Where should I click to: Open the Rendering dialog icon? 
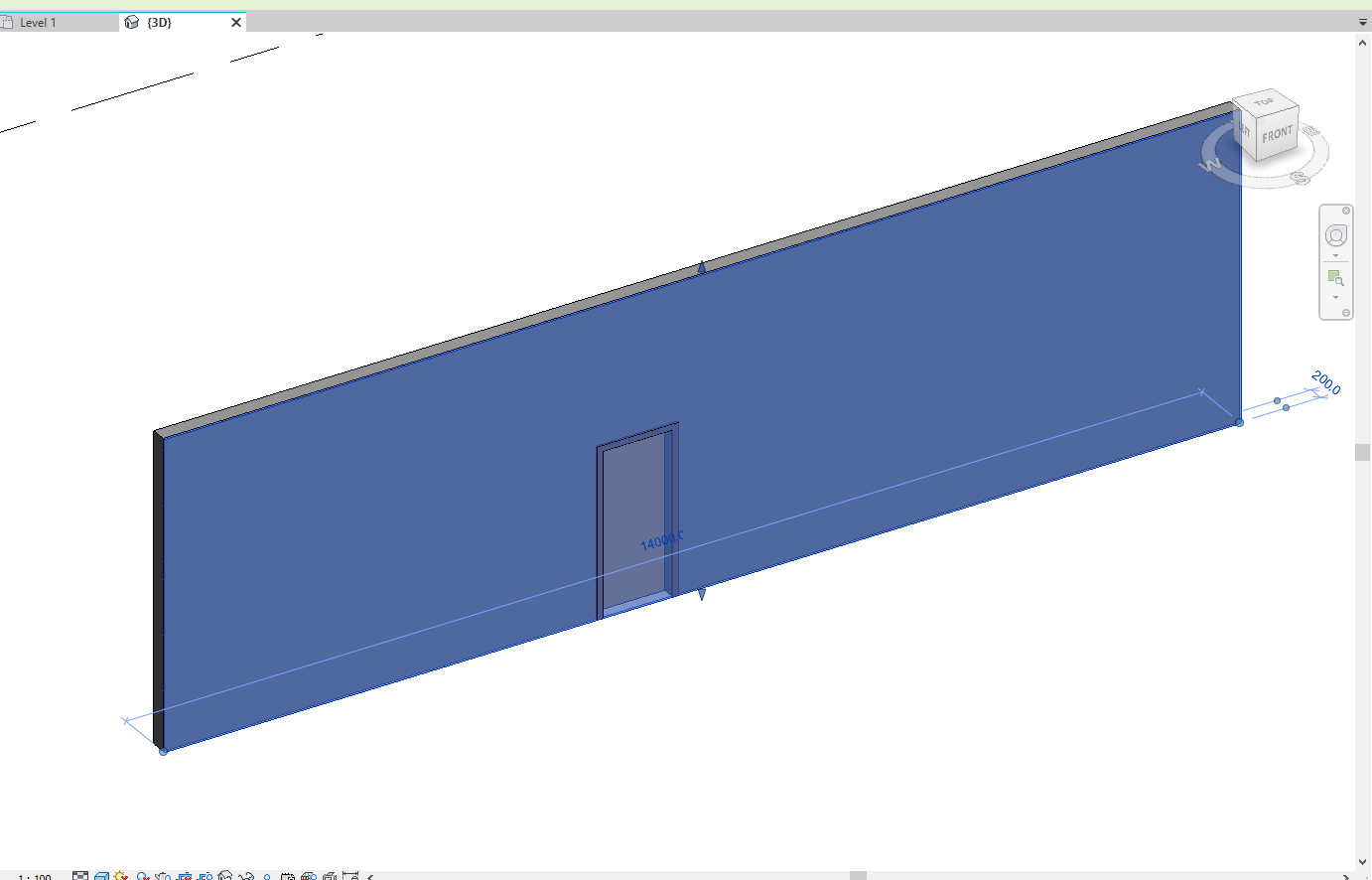click(162, 875)
